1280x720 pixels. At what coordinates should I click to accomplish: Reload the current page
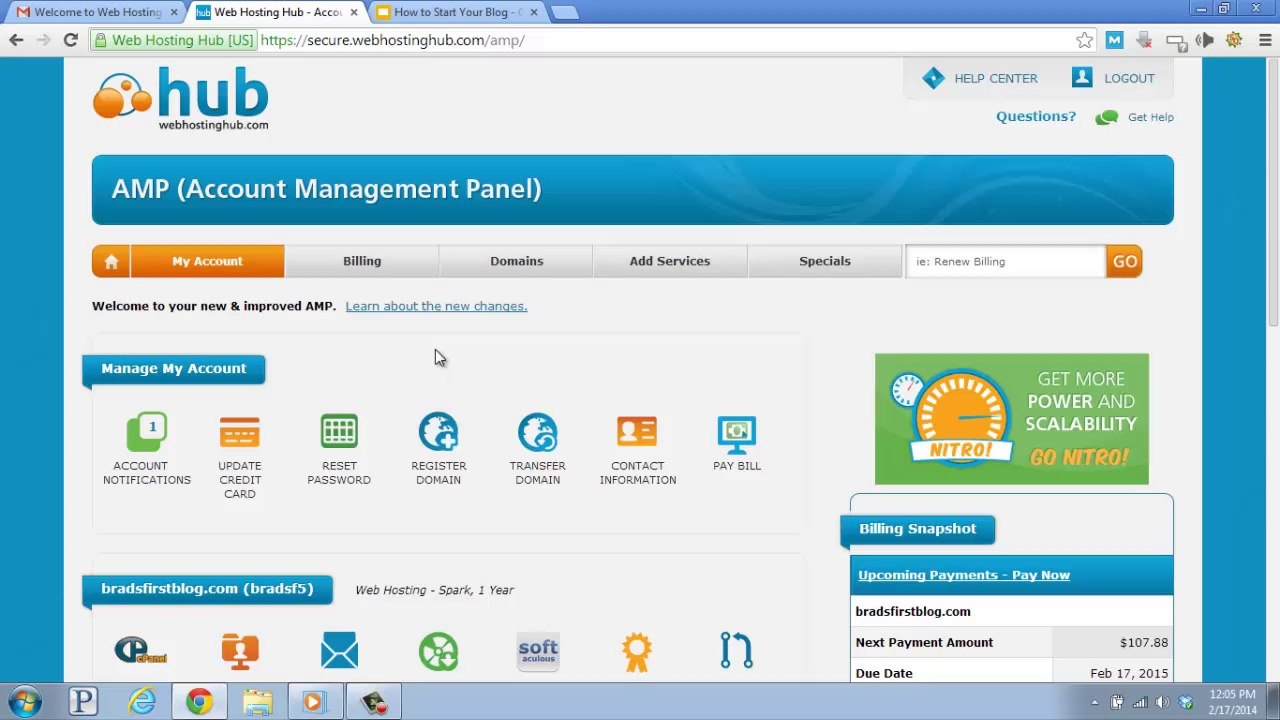point(70,40)
